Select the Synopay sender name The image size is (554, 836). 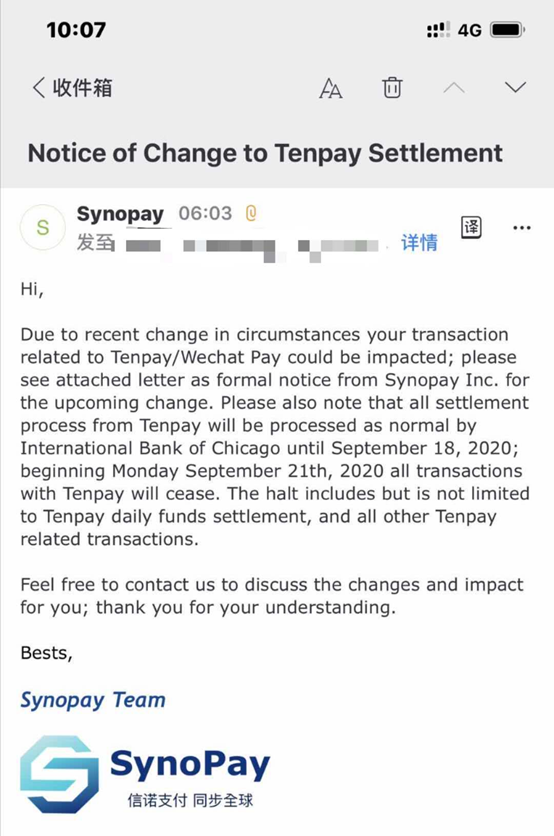(x=120, y=214)
